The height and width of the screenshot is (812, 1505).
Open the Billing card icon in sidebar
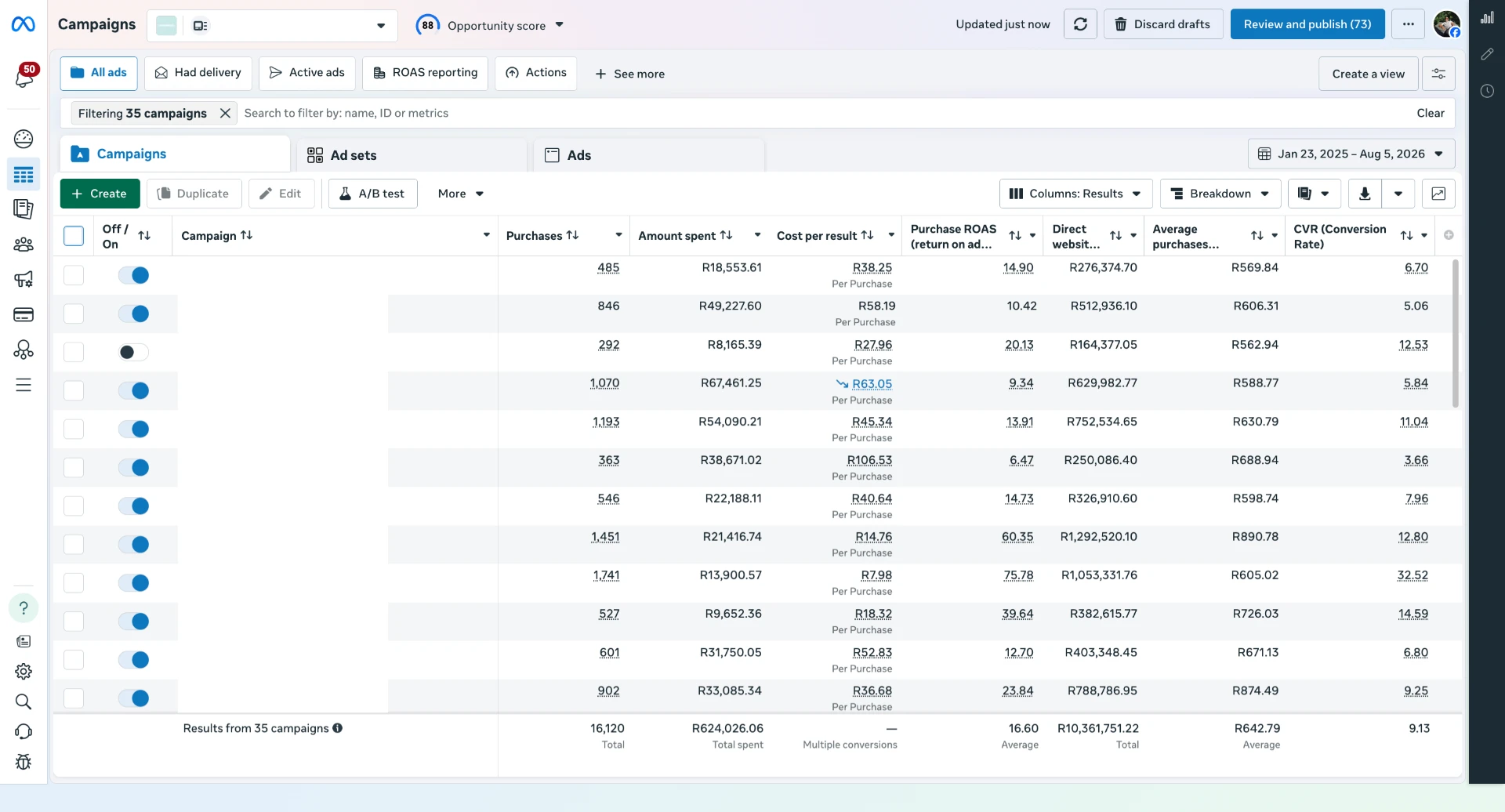pyautogui.click(x=24, y=314)
